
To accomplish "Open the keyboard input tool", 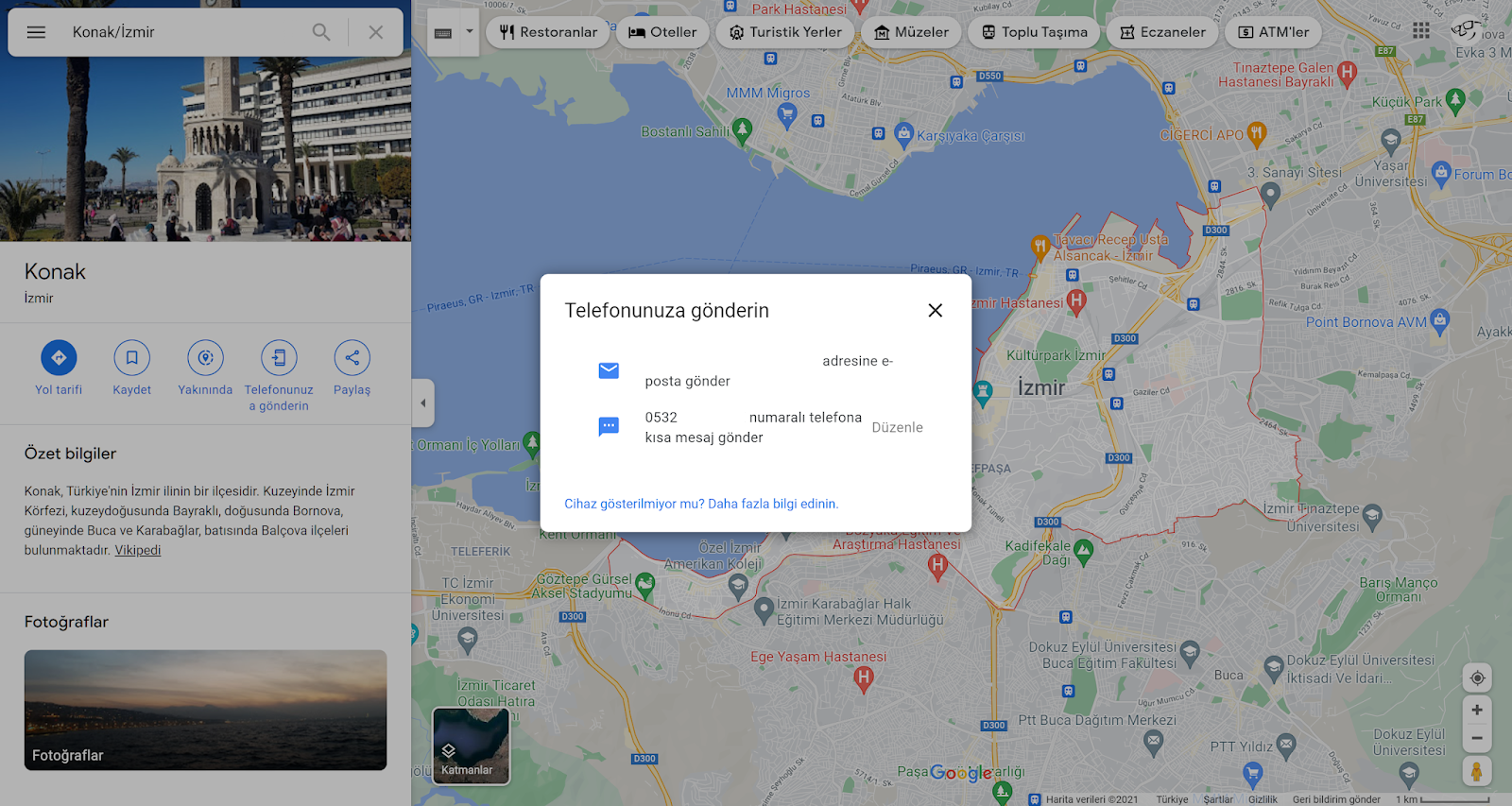I will click(x=443, y=32).
